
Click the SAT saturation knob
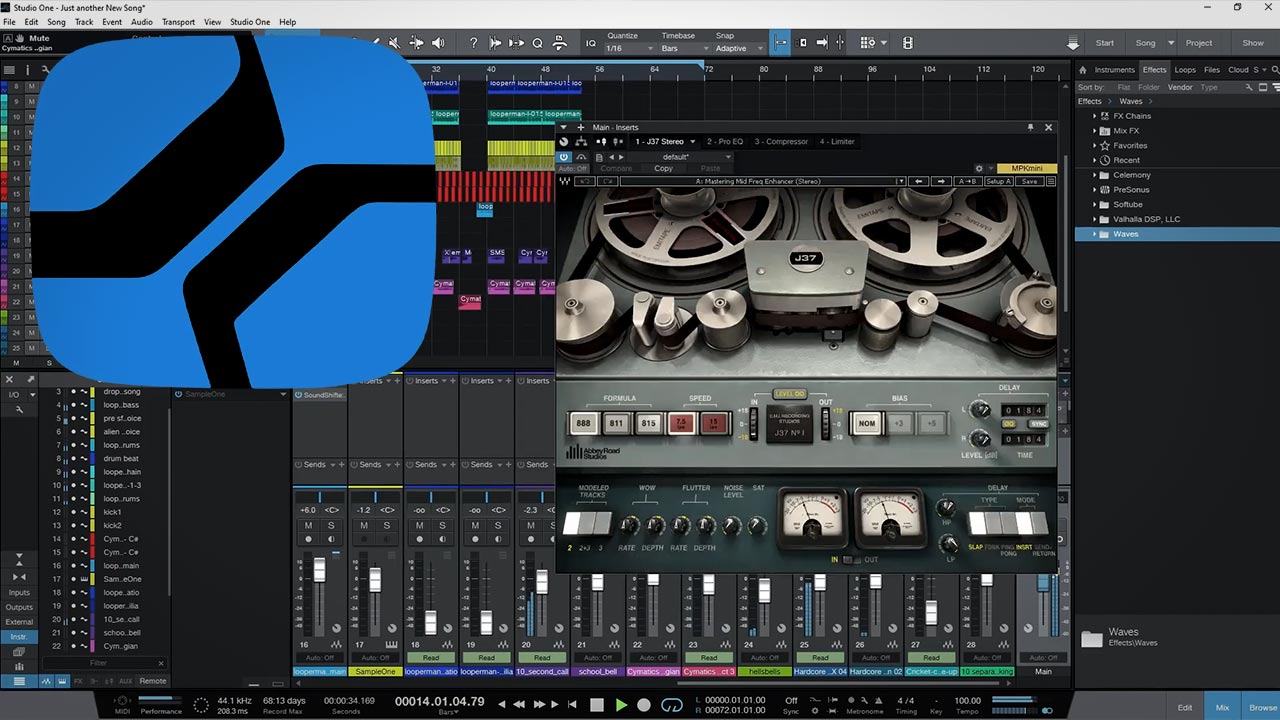coord(758,526)
